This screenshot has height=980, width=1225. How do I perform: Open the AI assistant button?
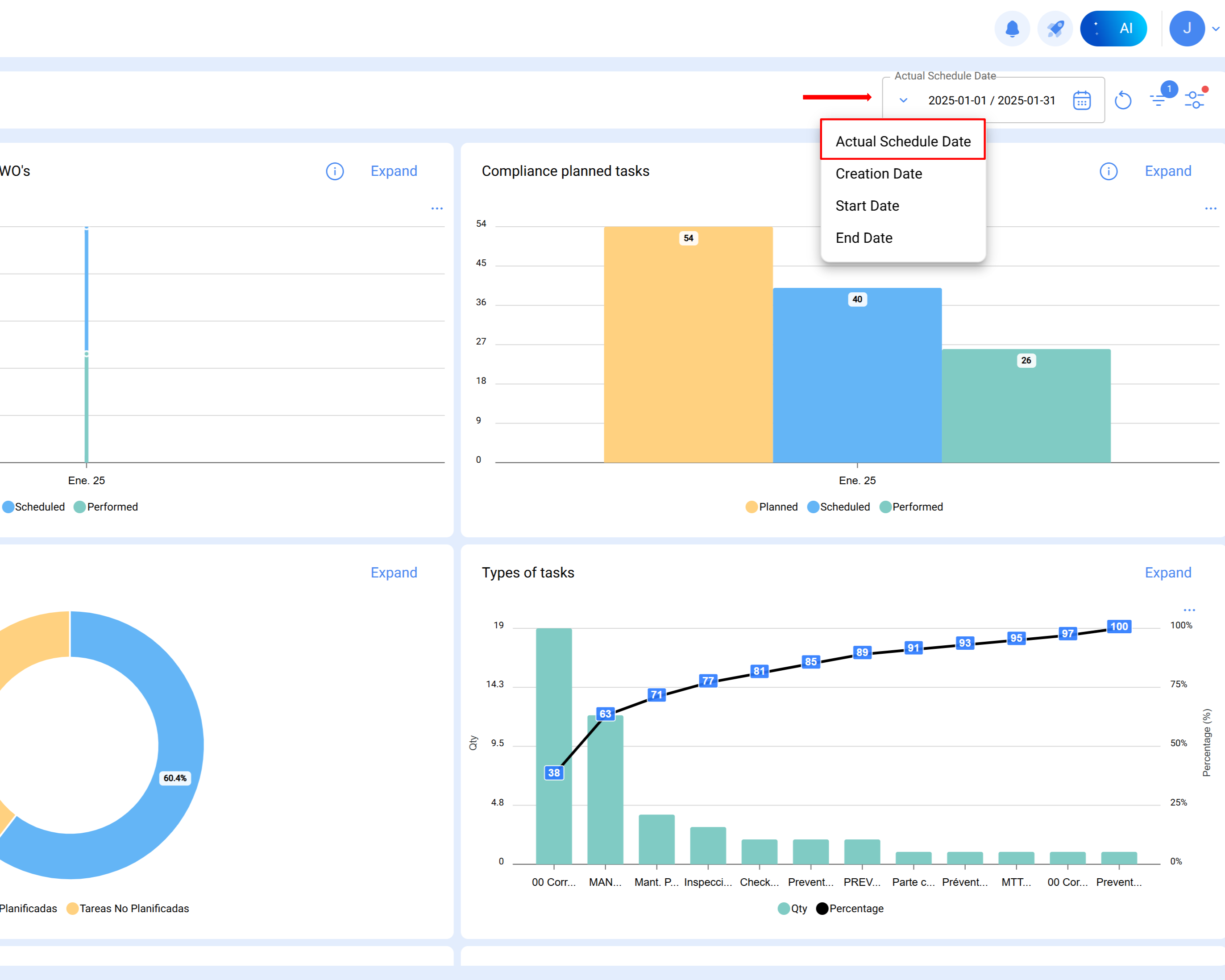click(x=1113, y=29)
